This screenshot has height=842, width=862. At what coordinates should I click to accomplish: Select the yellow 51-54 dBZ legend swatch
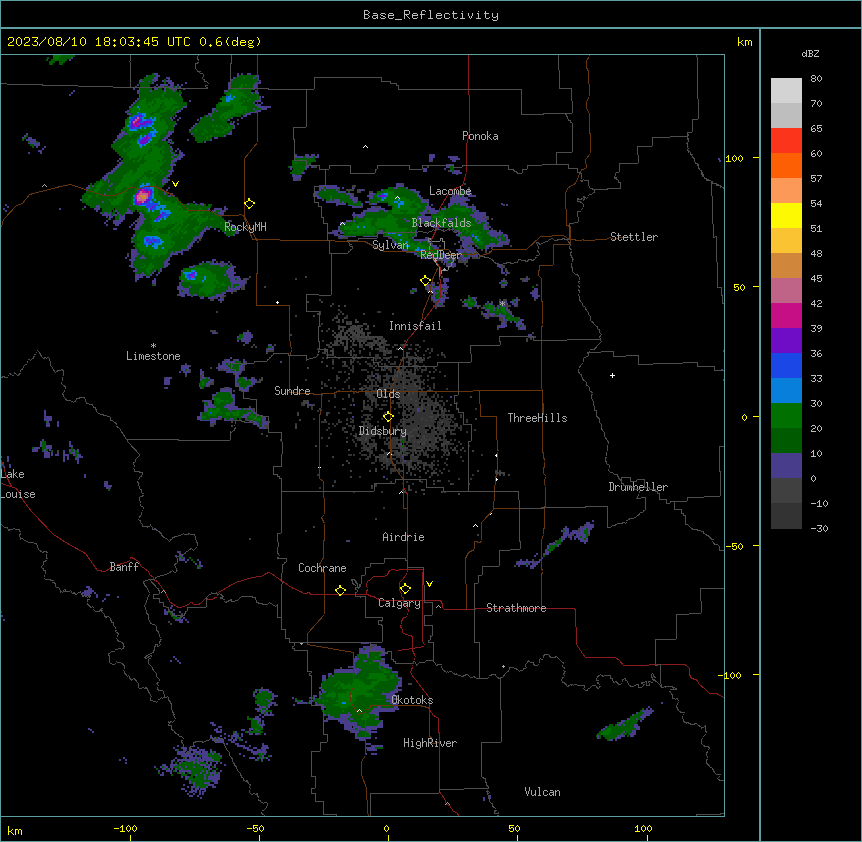pyautogui.click(x=786, y=215)
